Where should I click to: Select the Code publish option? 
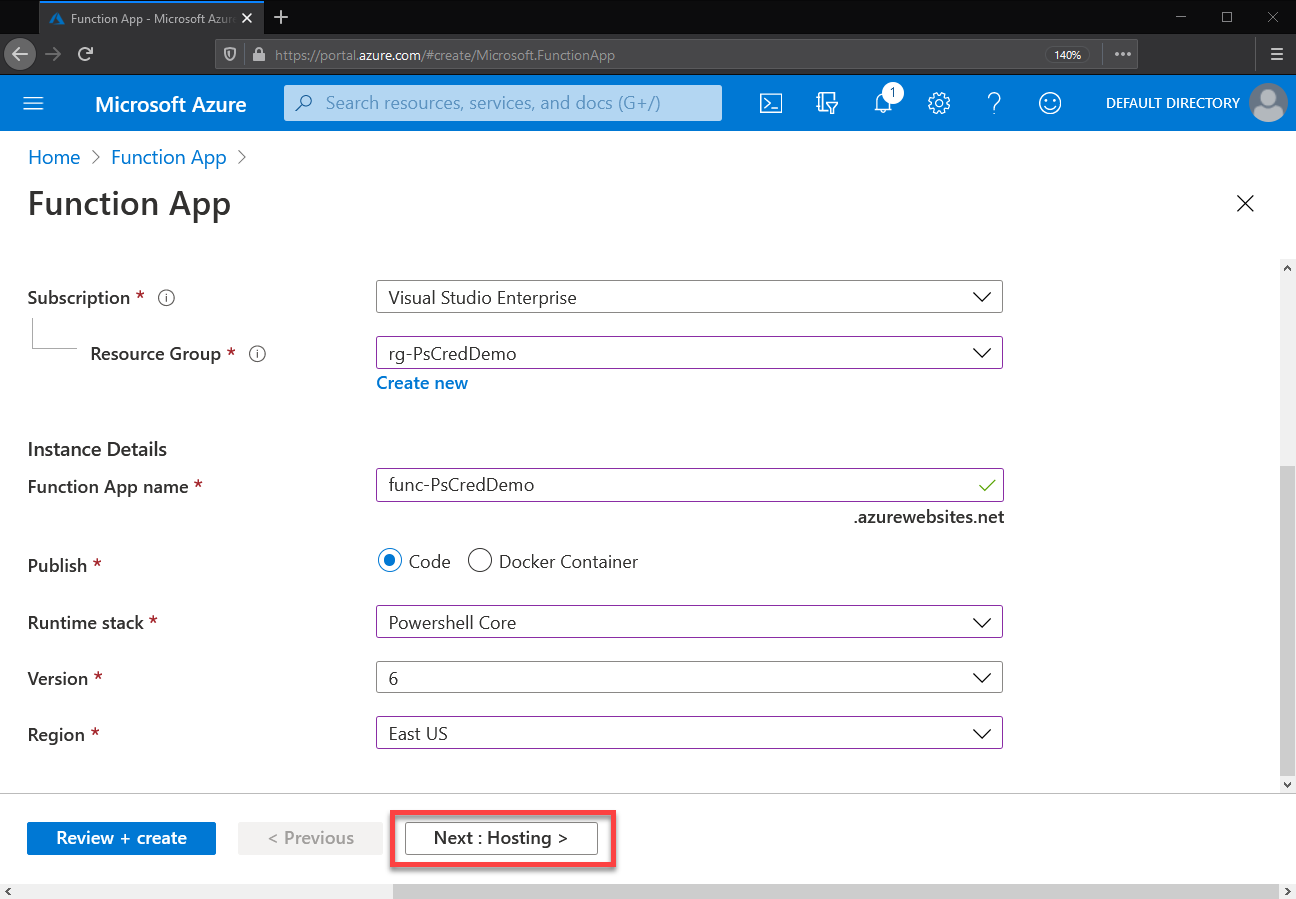point(390,561)
